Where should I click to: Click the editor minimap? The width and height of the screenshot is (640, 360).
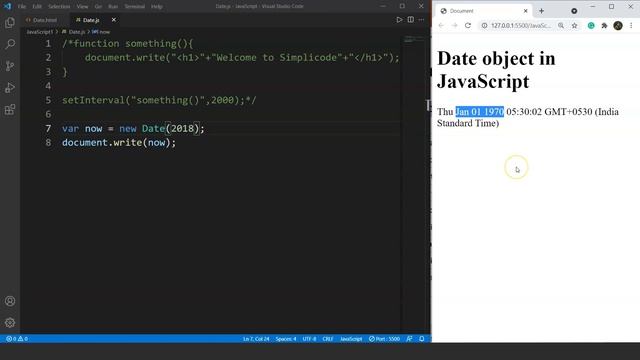pos(414,40)
